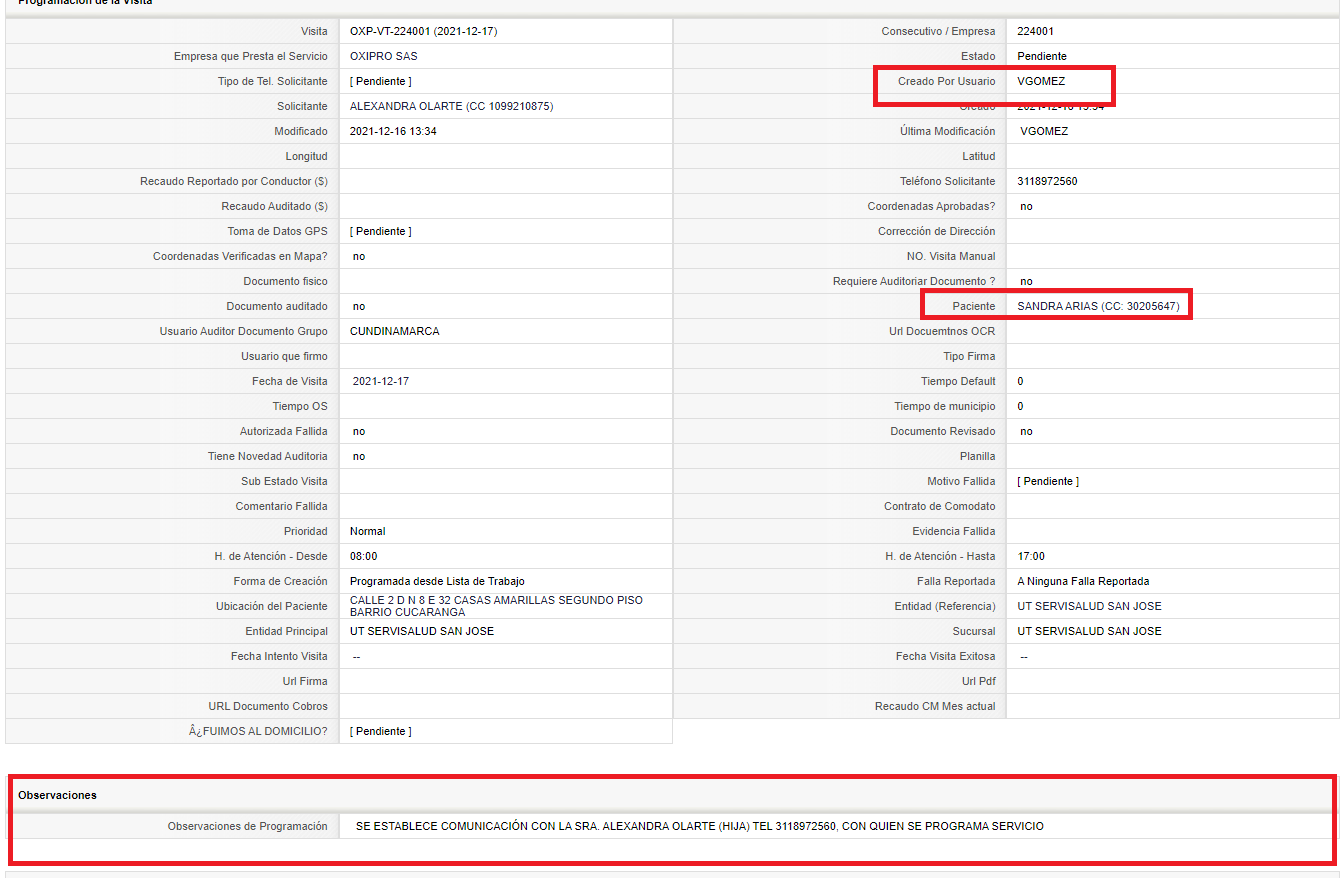The width and height of the screenshot is (1343, 878).
Task: Click the Estado value Pendiente
Action: point(1042,56)
